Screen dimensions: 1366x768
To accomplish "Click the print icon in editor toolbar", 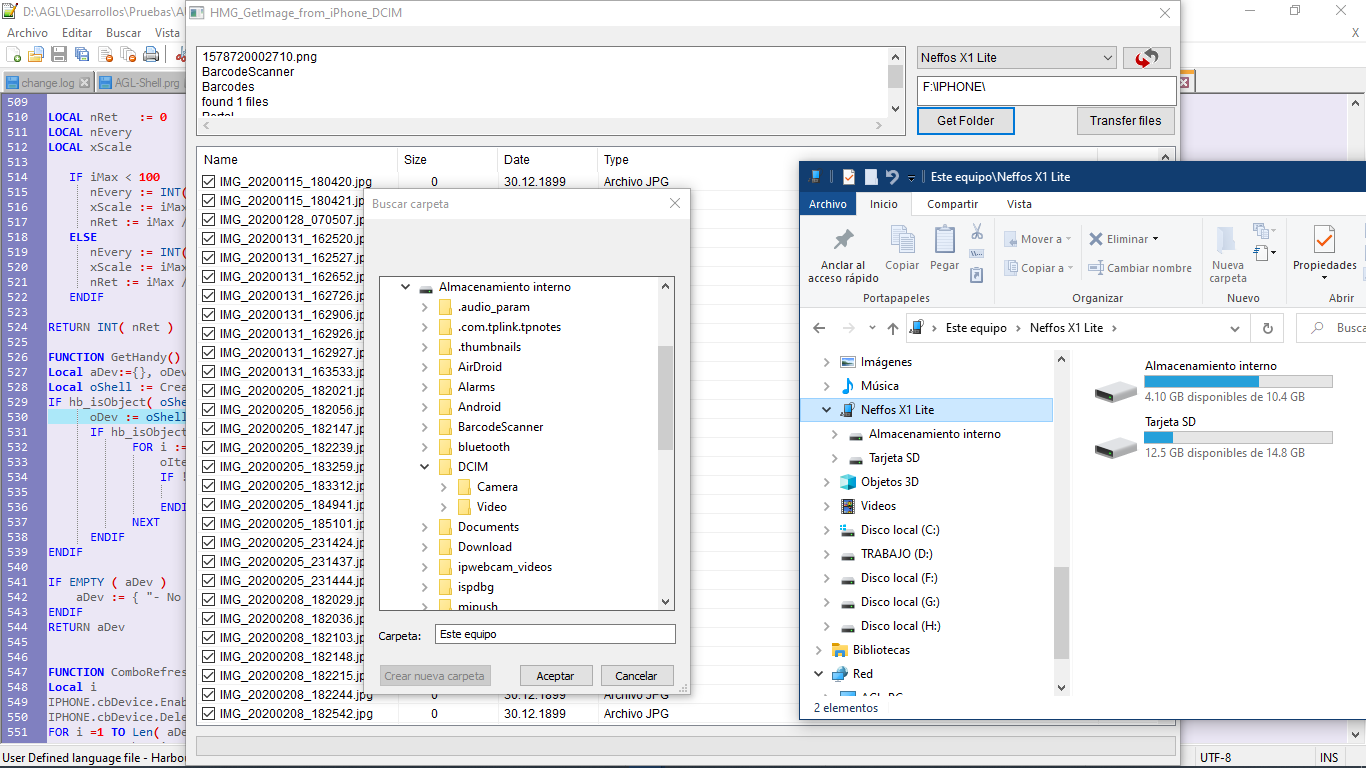I will click(151, 54).
